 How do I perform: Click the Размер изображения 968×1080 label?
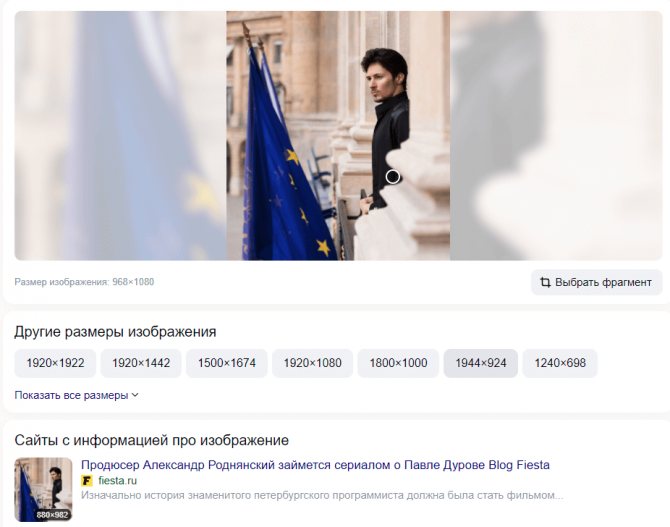click(x=84, y=282)
